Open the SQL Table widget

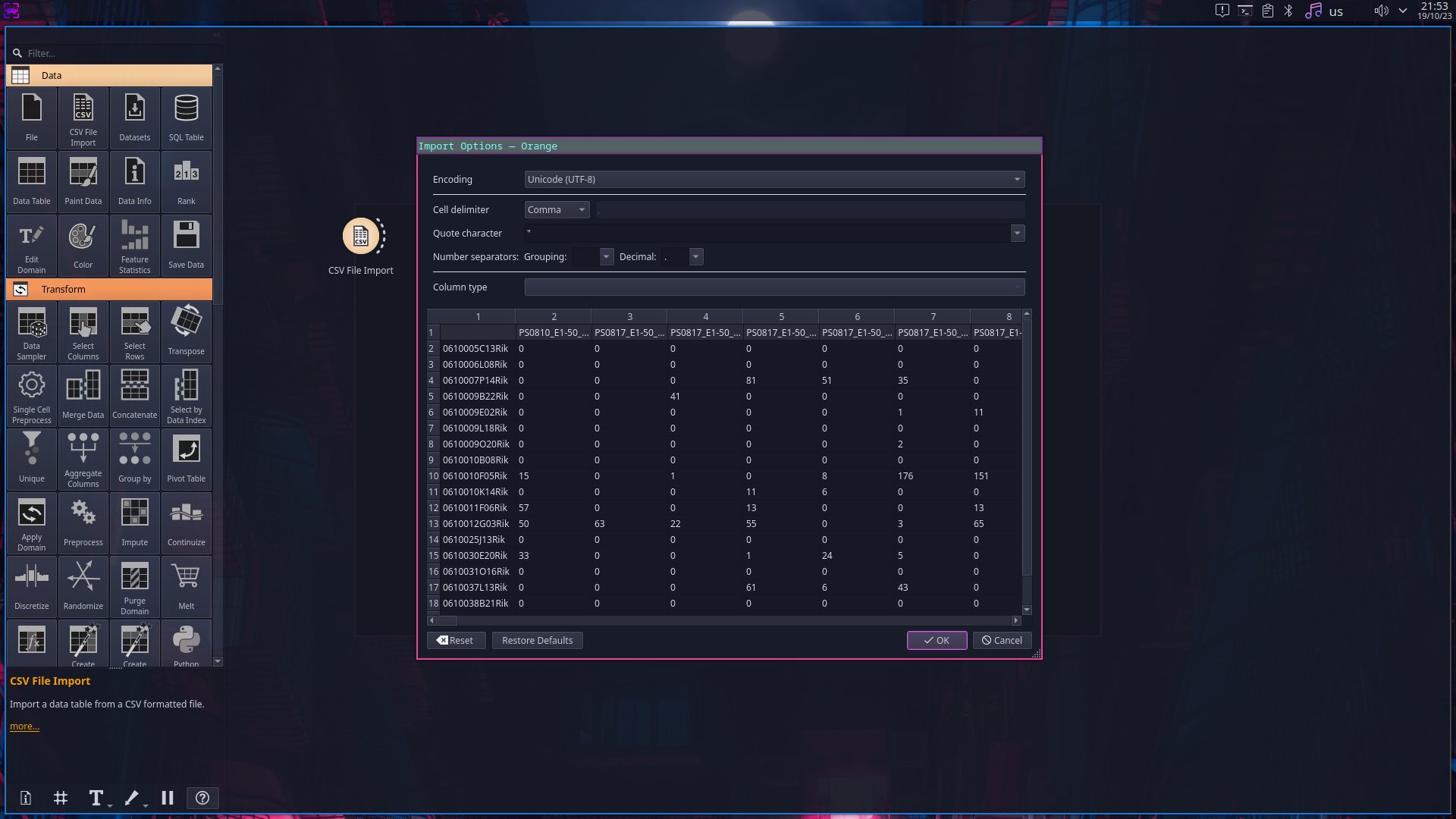[x=187, y=117]
